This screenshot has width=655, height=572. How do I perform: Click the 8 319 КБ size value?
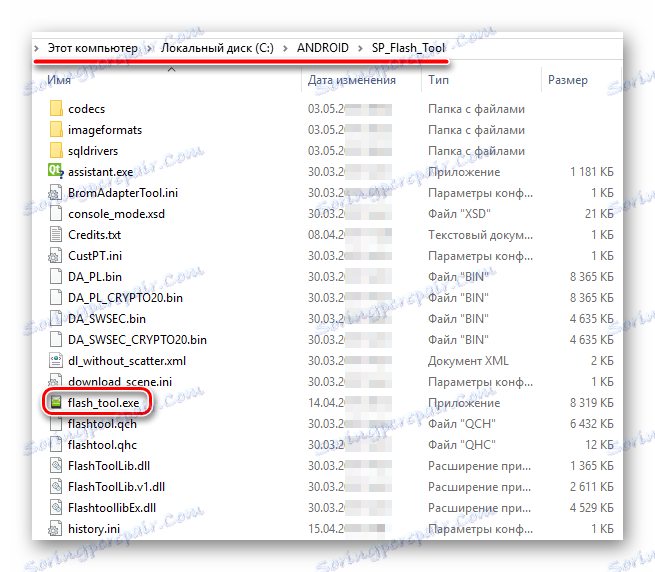pos(592,403)
